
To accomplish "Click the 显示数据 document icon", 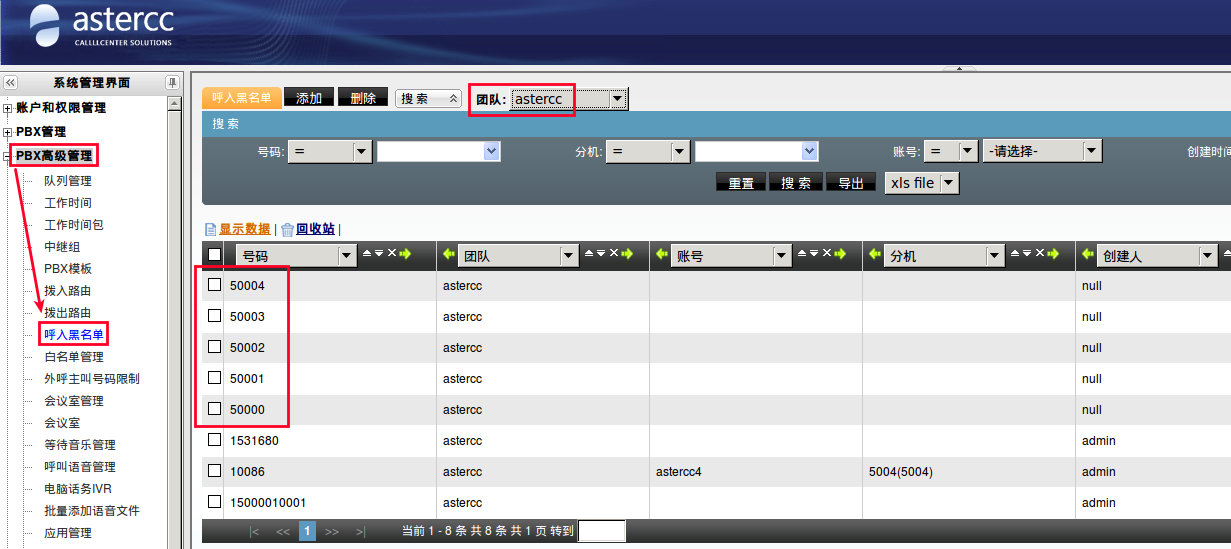I will click(210, 229).
